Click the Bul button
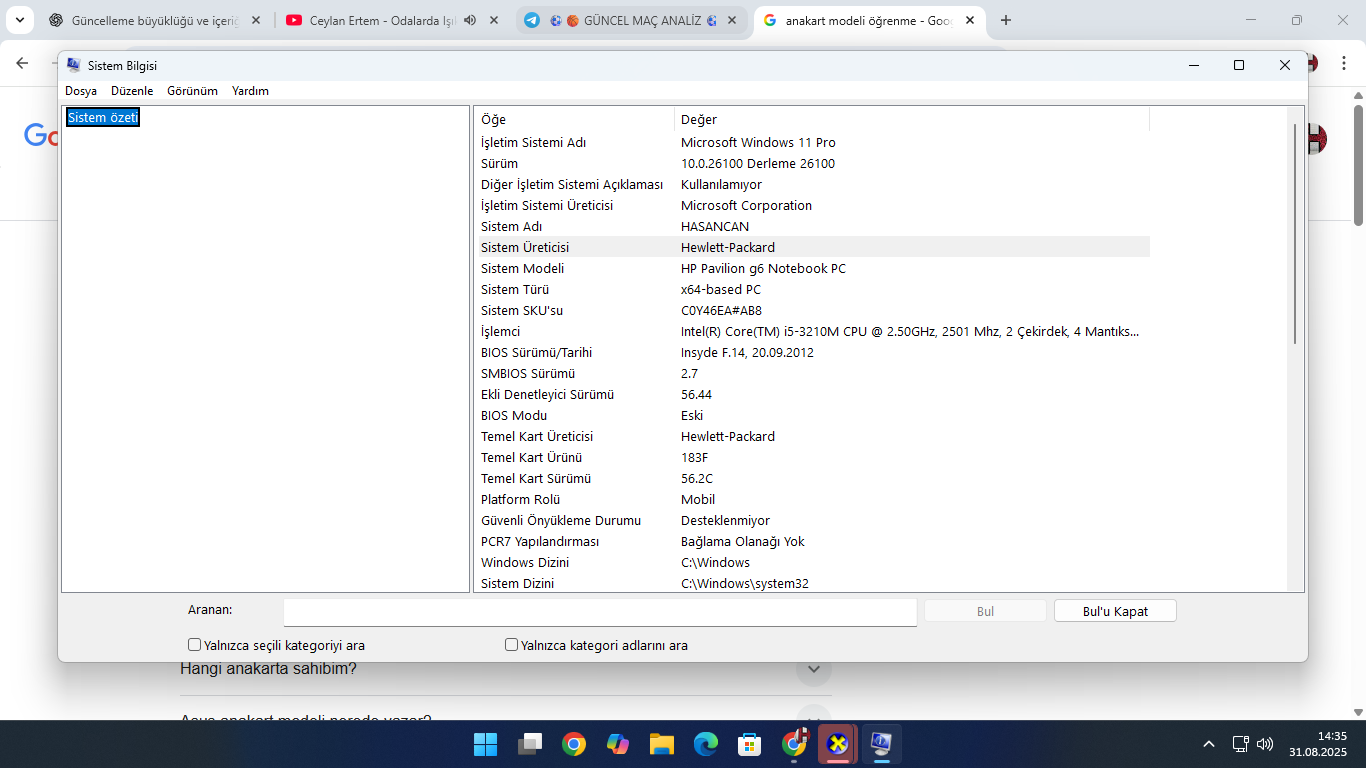This screenshot has width=1366, height=768. (985, 611)
